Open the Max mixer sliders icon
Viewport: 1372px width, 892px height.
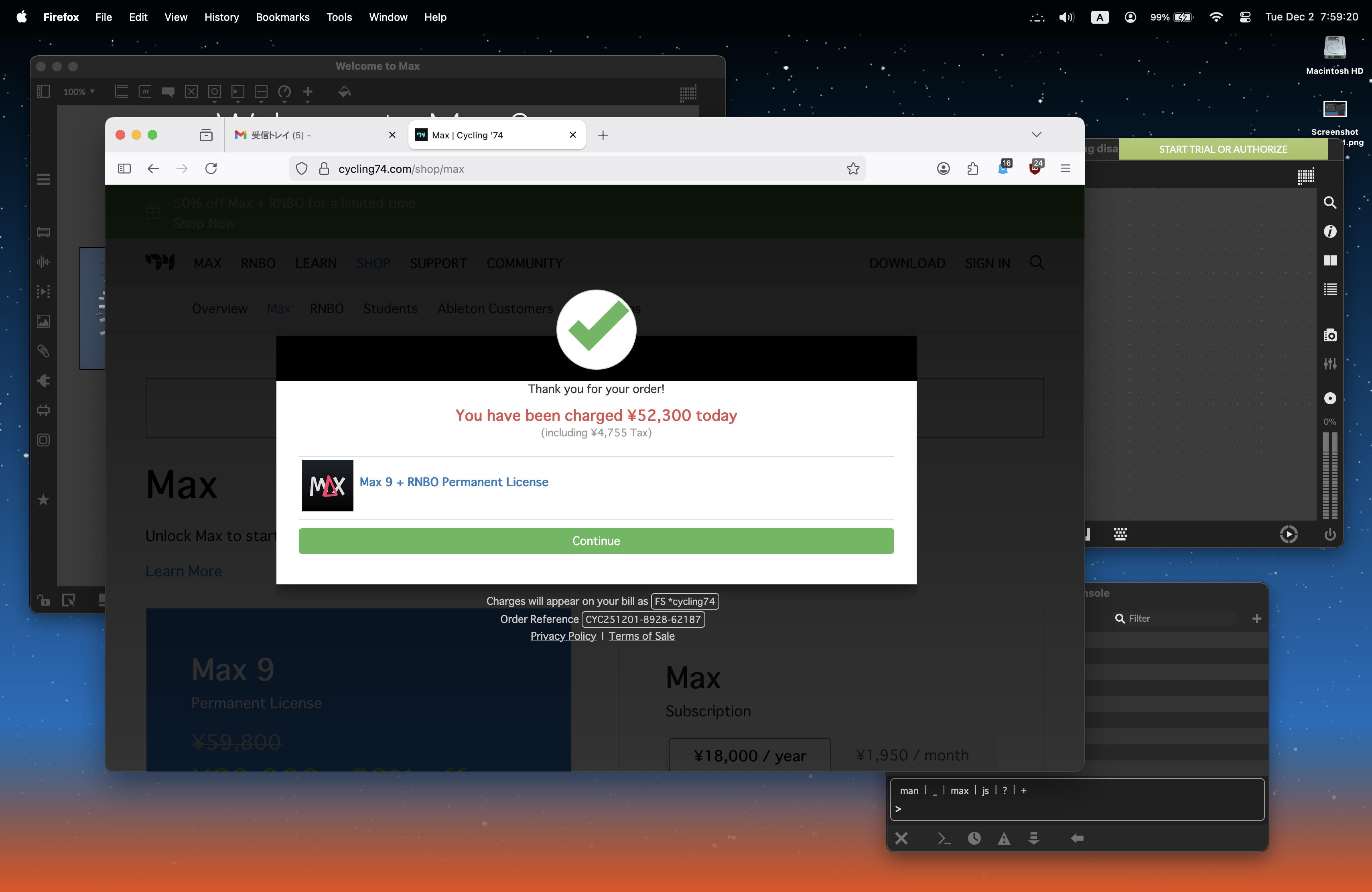(1329, 364)
